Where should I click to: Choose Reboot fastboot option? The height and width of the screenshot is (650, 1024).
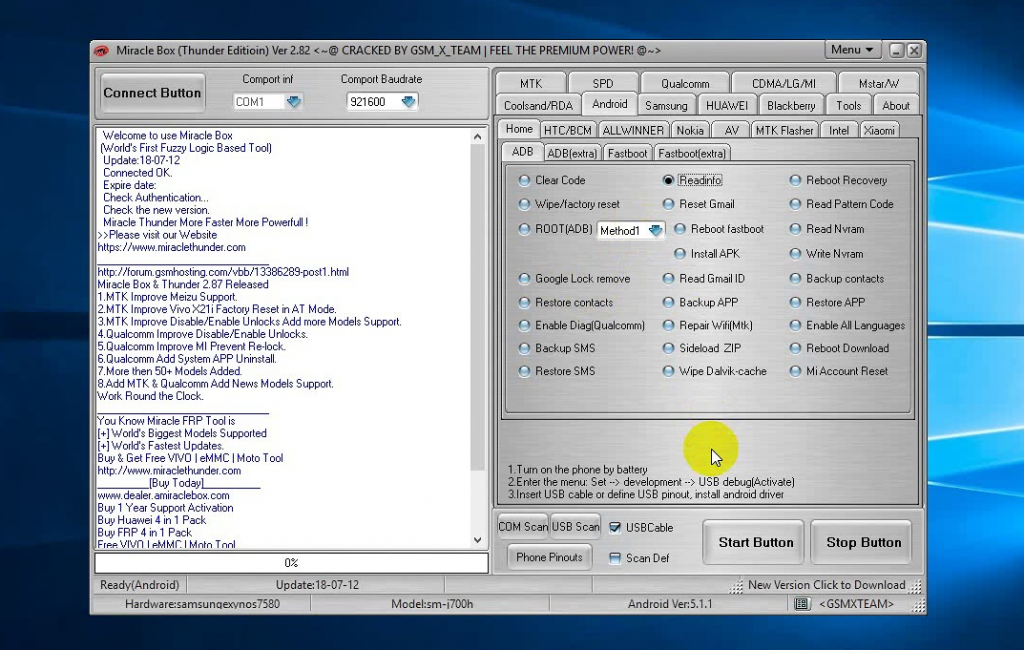[x=680, y=229]
